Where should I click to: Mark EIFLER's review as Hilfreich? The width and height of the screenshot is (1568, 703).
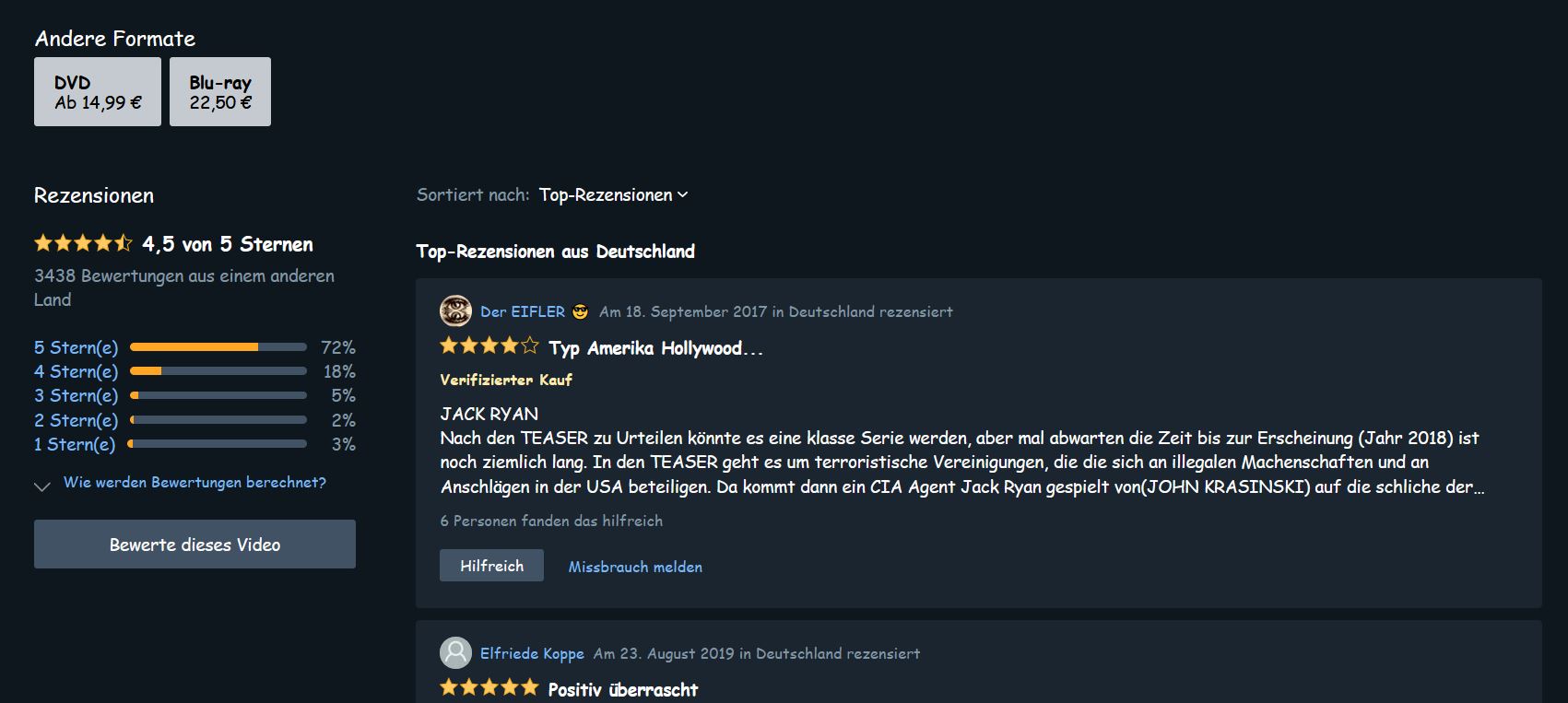pos(491,566)
